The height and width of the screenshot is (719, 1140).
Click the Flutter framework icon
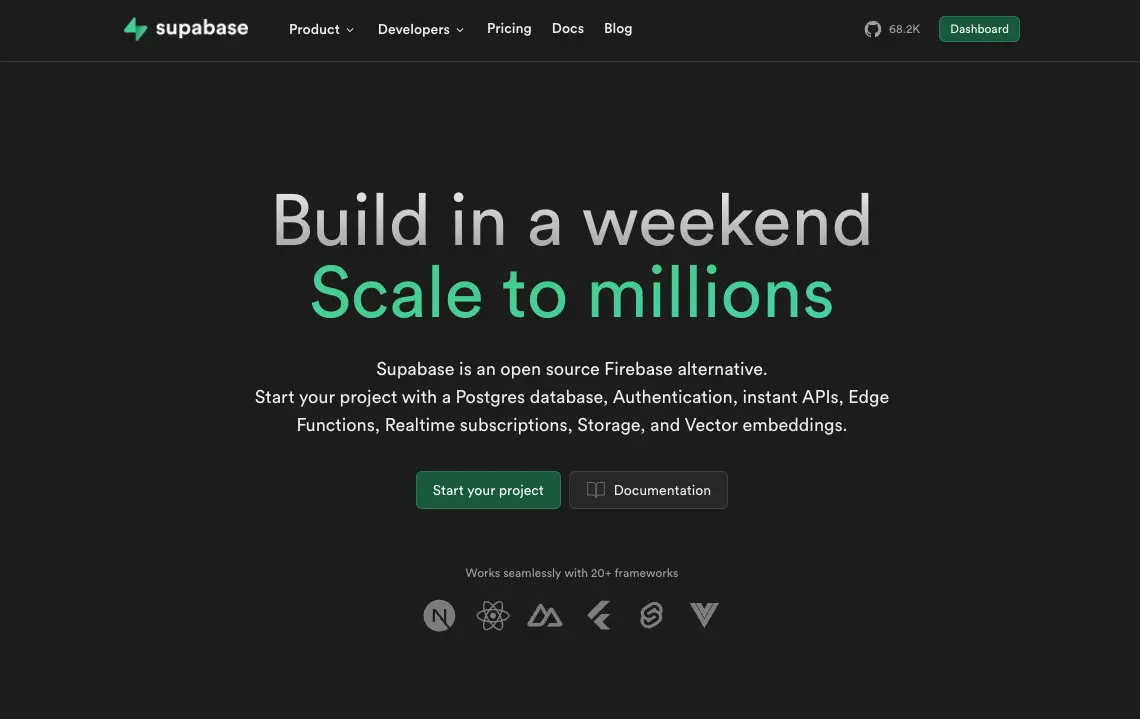tap(598, 615)
